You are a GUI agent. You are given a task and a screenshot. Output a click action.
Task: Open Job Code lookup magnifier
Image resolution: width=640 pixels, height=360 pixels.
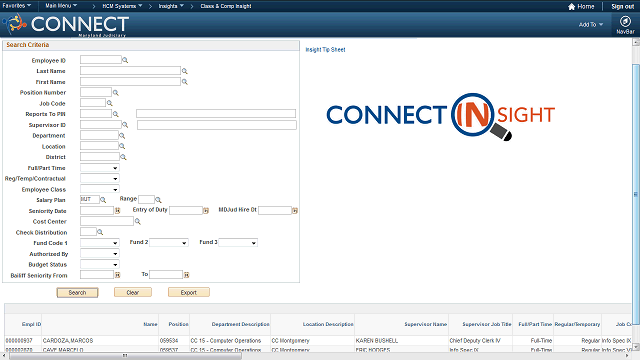109,103
